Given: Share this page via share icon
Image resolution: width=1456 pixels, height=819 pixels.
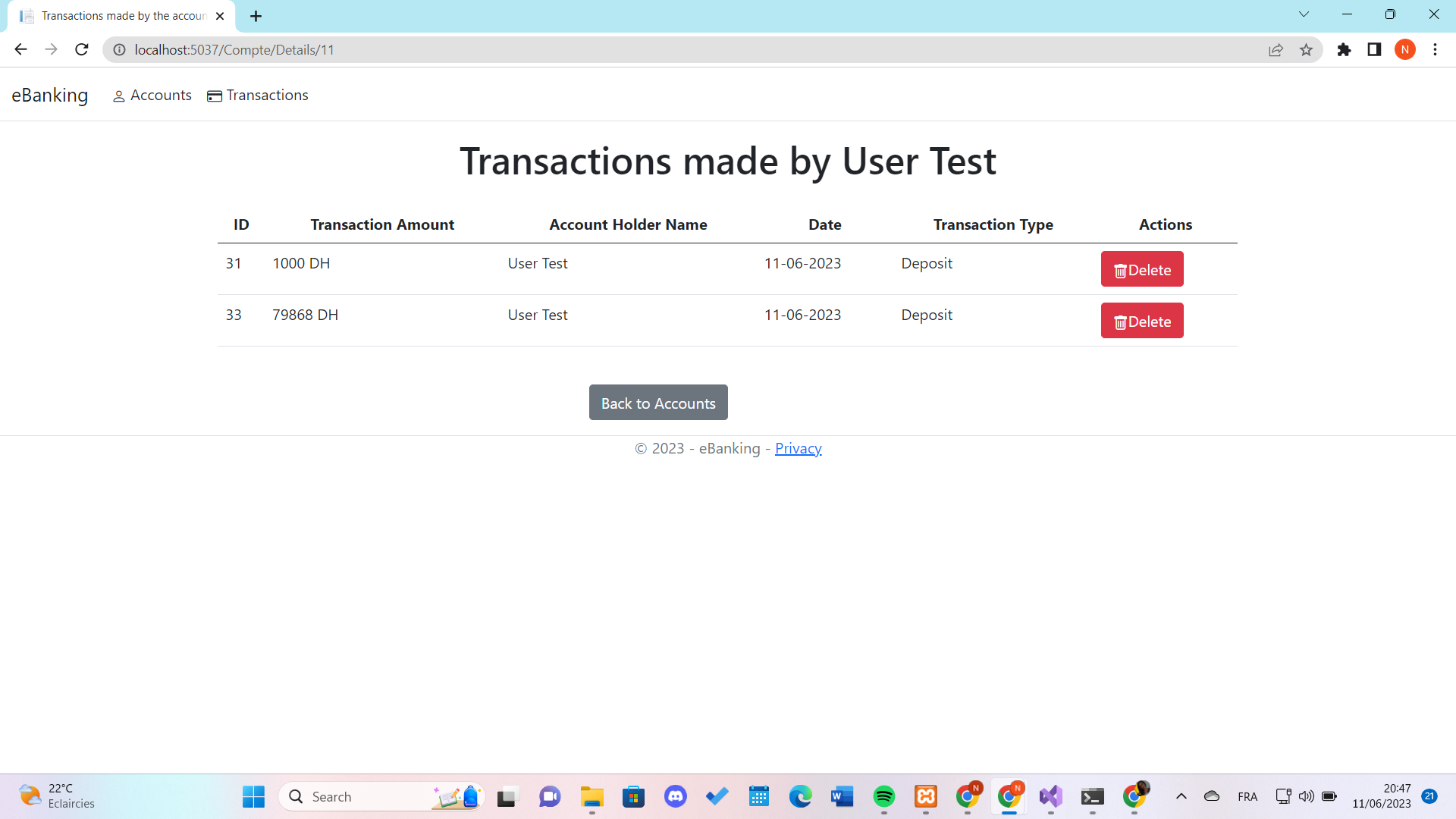Looking at the screenshot, I should [1276, 50].
